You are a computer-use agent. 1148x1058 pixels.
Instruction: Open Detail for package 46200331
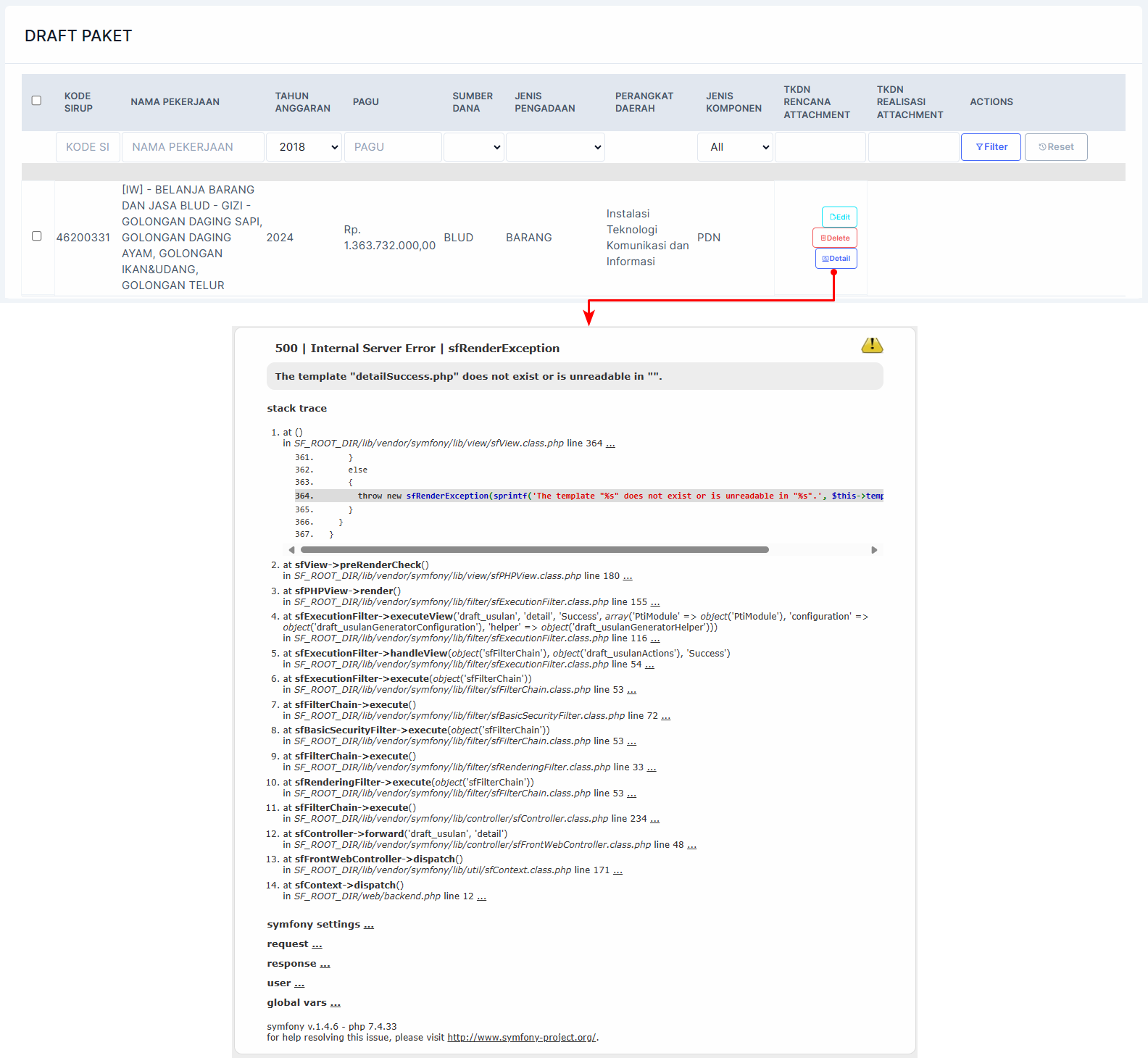(x=836, y=259)
